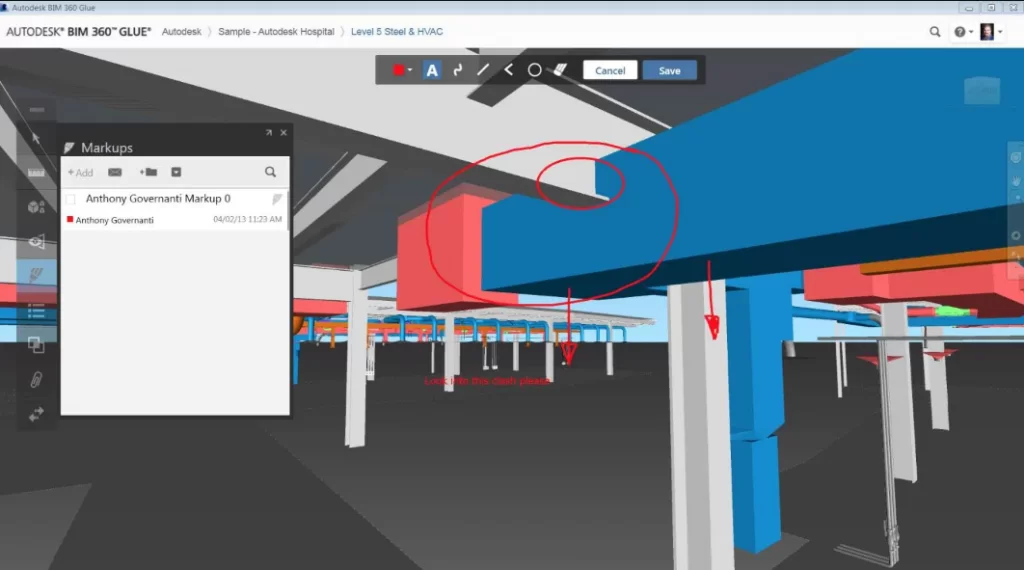Select the Text markup tool
Screen dimensions: 1024x570
click(432, 70)
